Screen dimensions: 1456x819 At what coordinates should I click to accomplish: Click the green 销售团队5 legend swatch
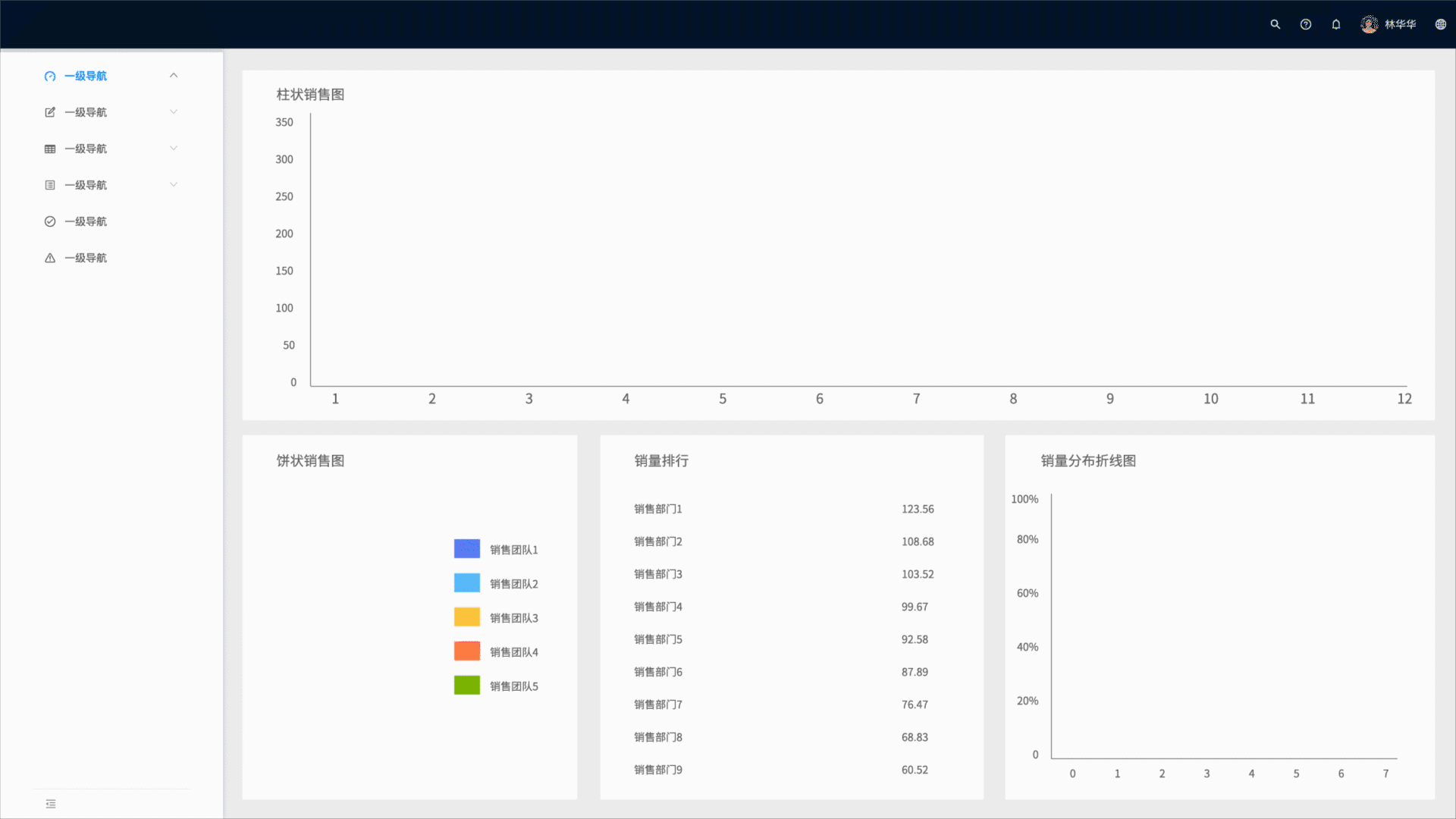[x=467, y=685]
